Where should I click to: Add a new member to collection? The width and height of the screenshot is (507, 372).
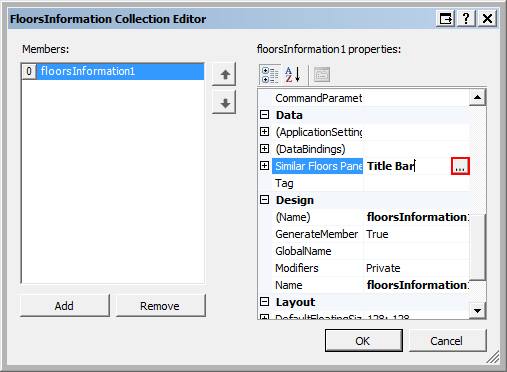click(65, 306)
